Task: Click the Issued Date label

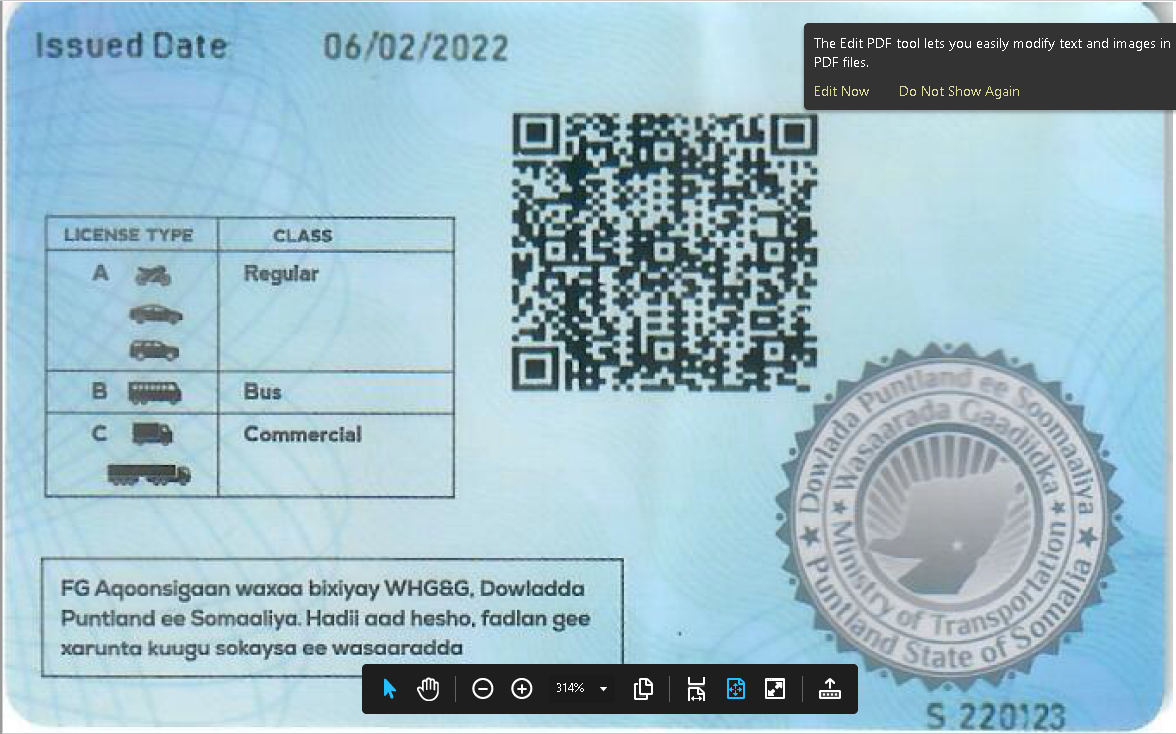Action: point(131,46)
